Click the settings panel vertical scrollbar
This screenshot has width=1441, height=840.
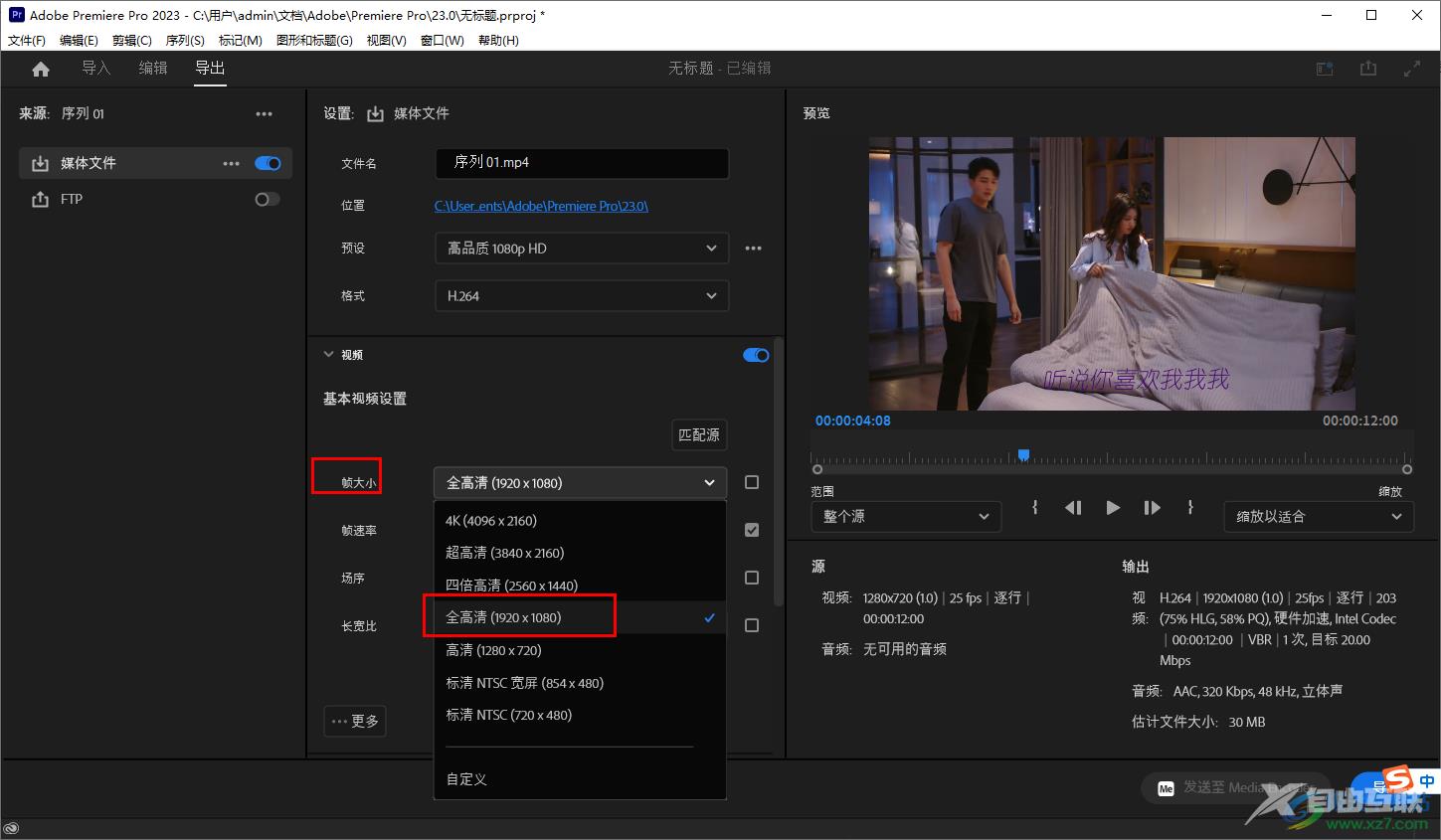click(779, 472)
